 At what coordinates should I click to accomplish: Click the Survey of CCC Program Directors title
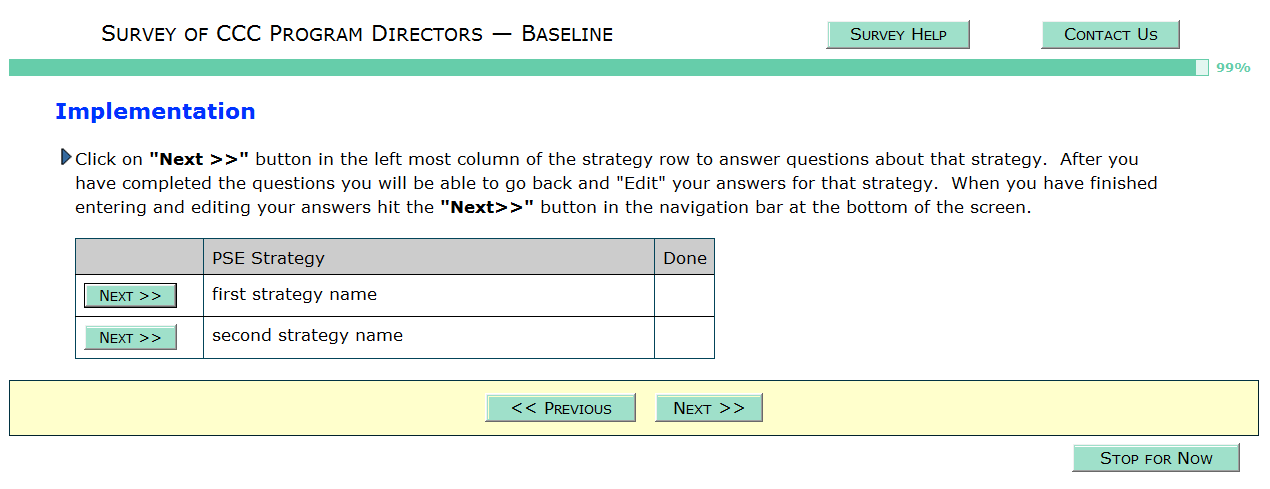click(357, 34)
